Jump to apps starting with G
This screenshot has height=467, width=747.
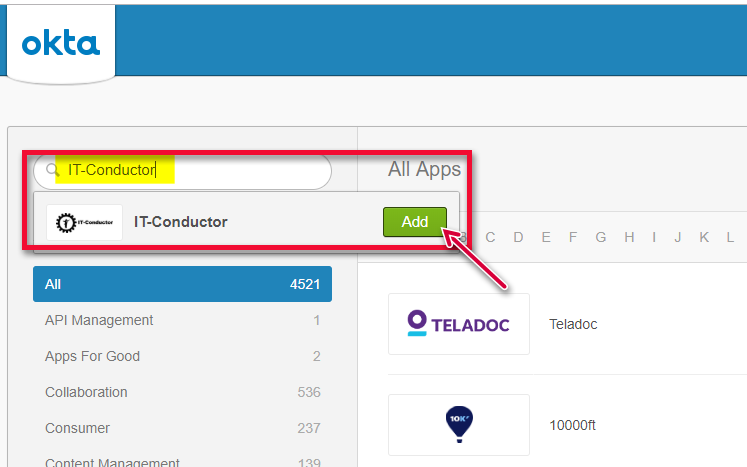[601, 237]
